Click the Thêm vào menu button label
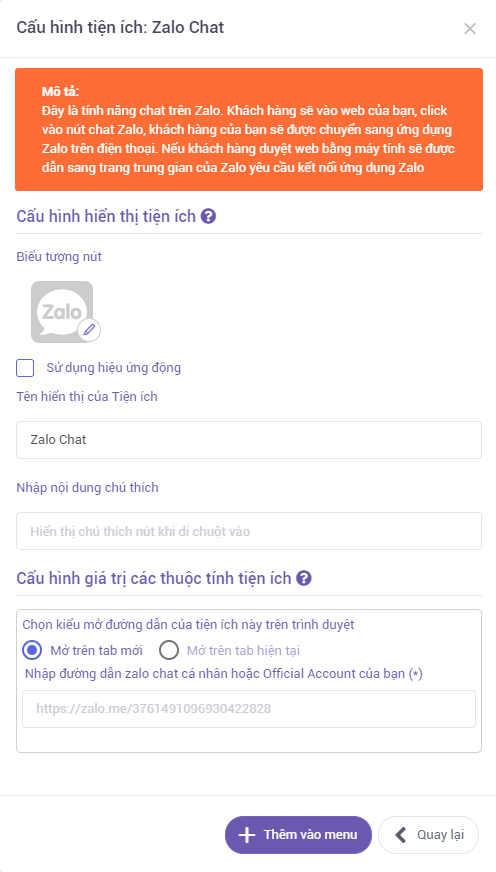496x872 pixels. pos(310,835)
